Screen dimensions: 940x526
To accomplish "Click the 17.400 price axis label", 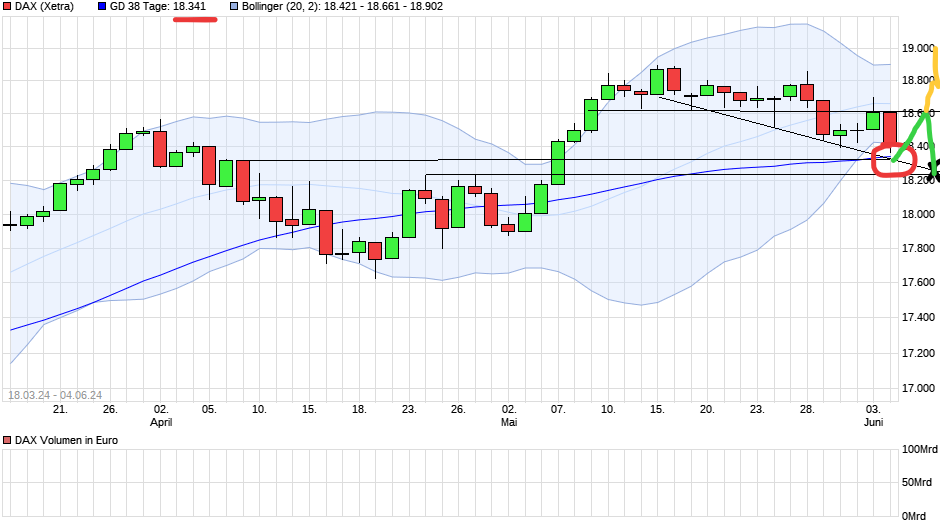I will pos(918,317).
